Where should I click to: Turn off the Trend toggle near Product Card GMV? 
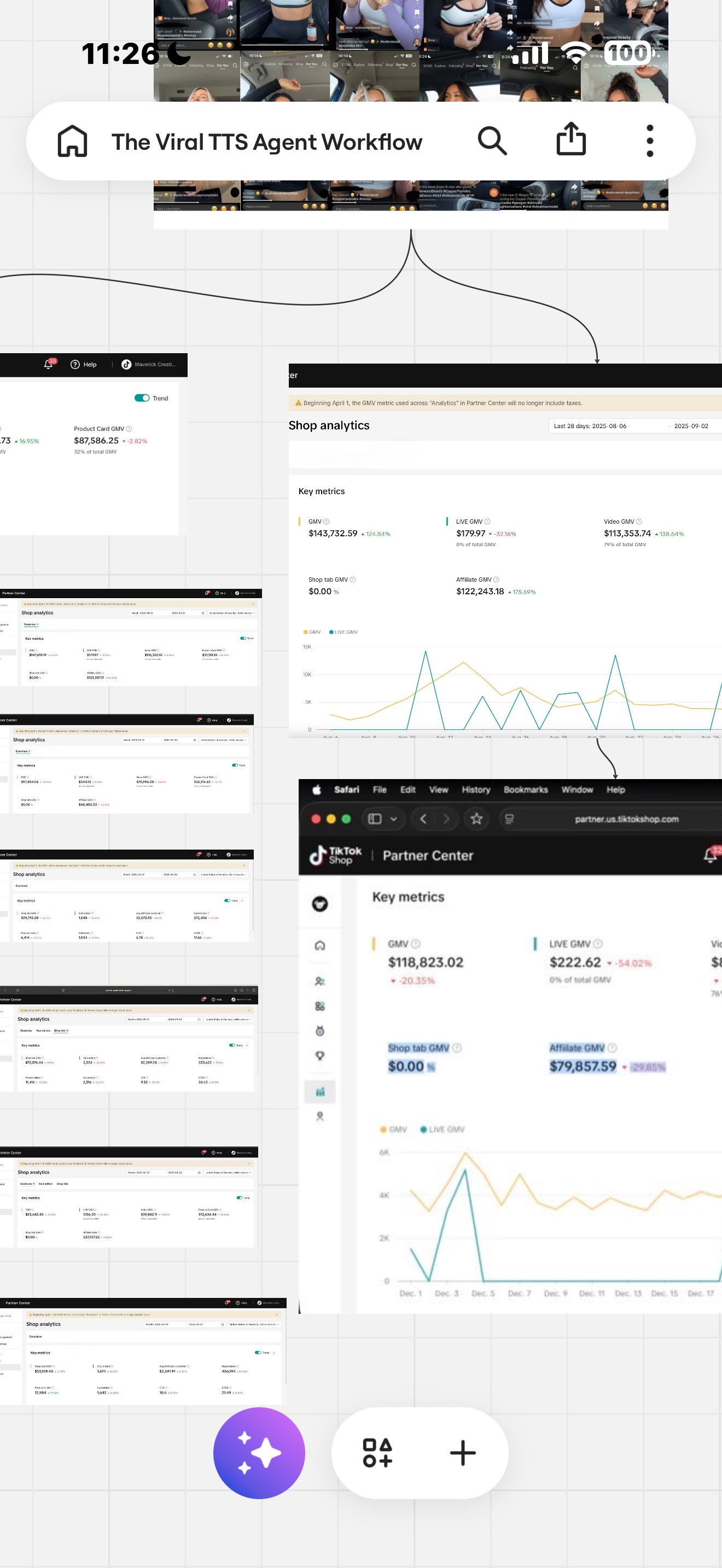(142, 398)
